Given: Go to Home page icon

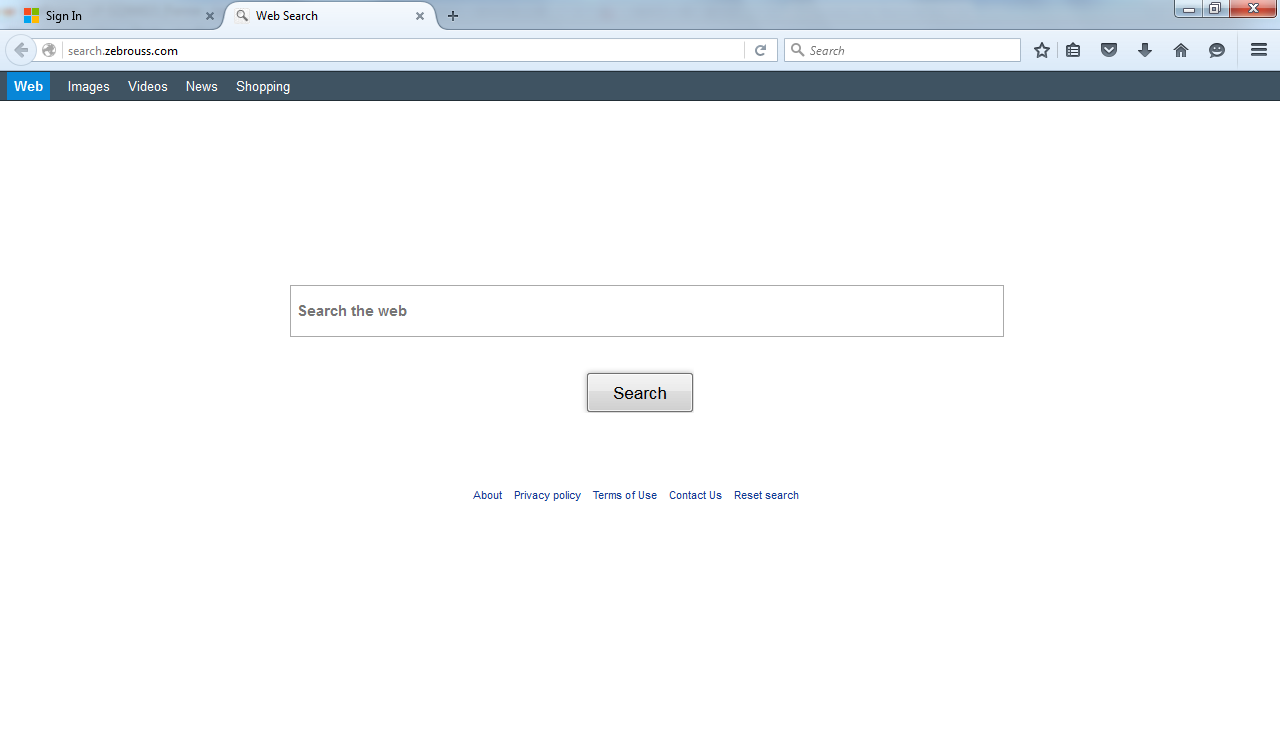Looking at the screenshot, I should (1181, 50).
